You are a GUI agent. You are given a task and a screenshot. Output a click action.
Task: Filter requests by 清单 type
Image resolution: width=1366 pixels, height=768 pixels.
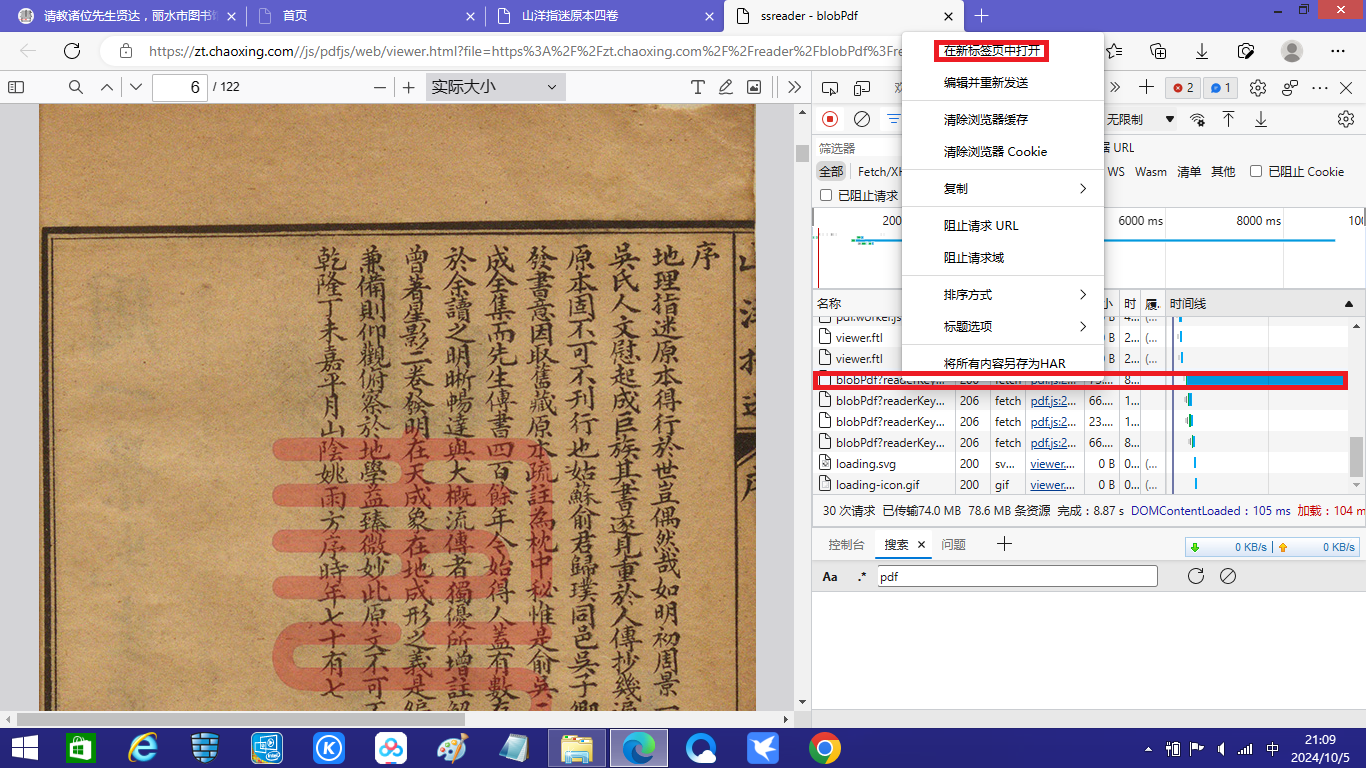point(1189,171)
